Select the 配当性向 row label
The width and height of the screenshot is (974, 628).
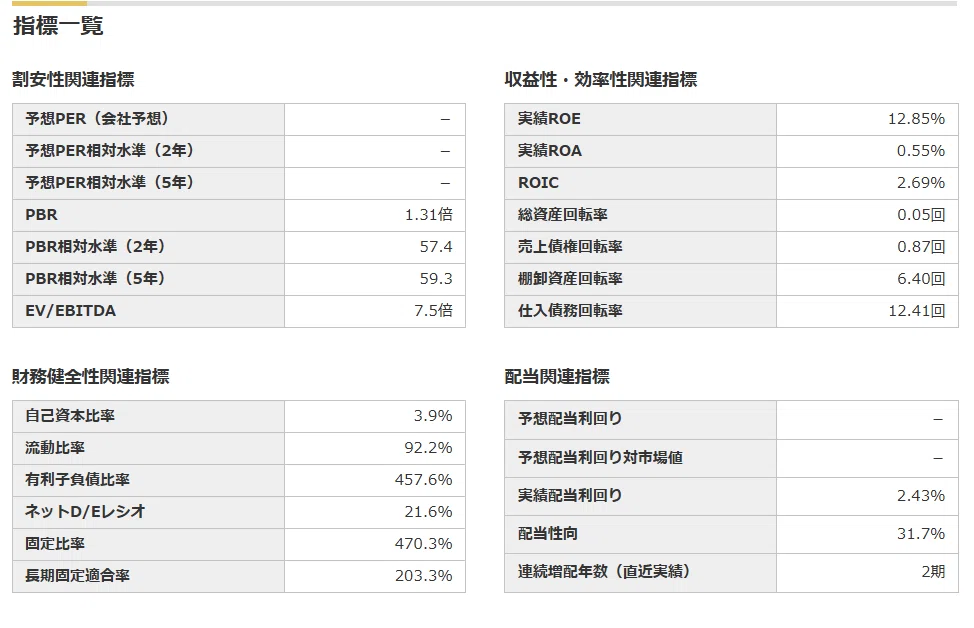(x=548, y=534)
